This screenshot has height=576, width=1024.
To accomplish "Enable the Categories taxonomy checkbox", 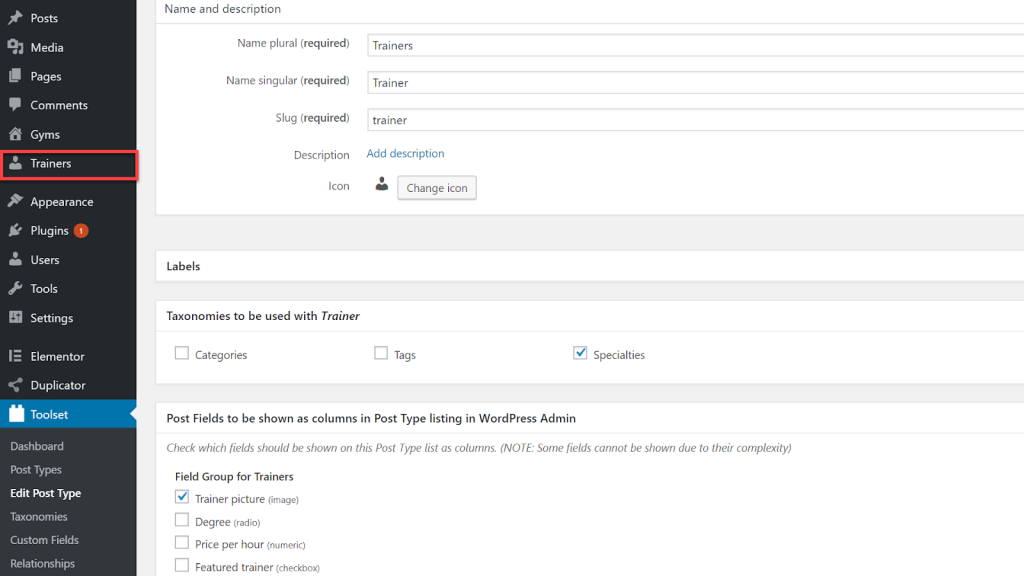I will coord(182,353).
